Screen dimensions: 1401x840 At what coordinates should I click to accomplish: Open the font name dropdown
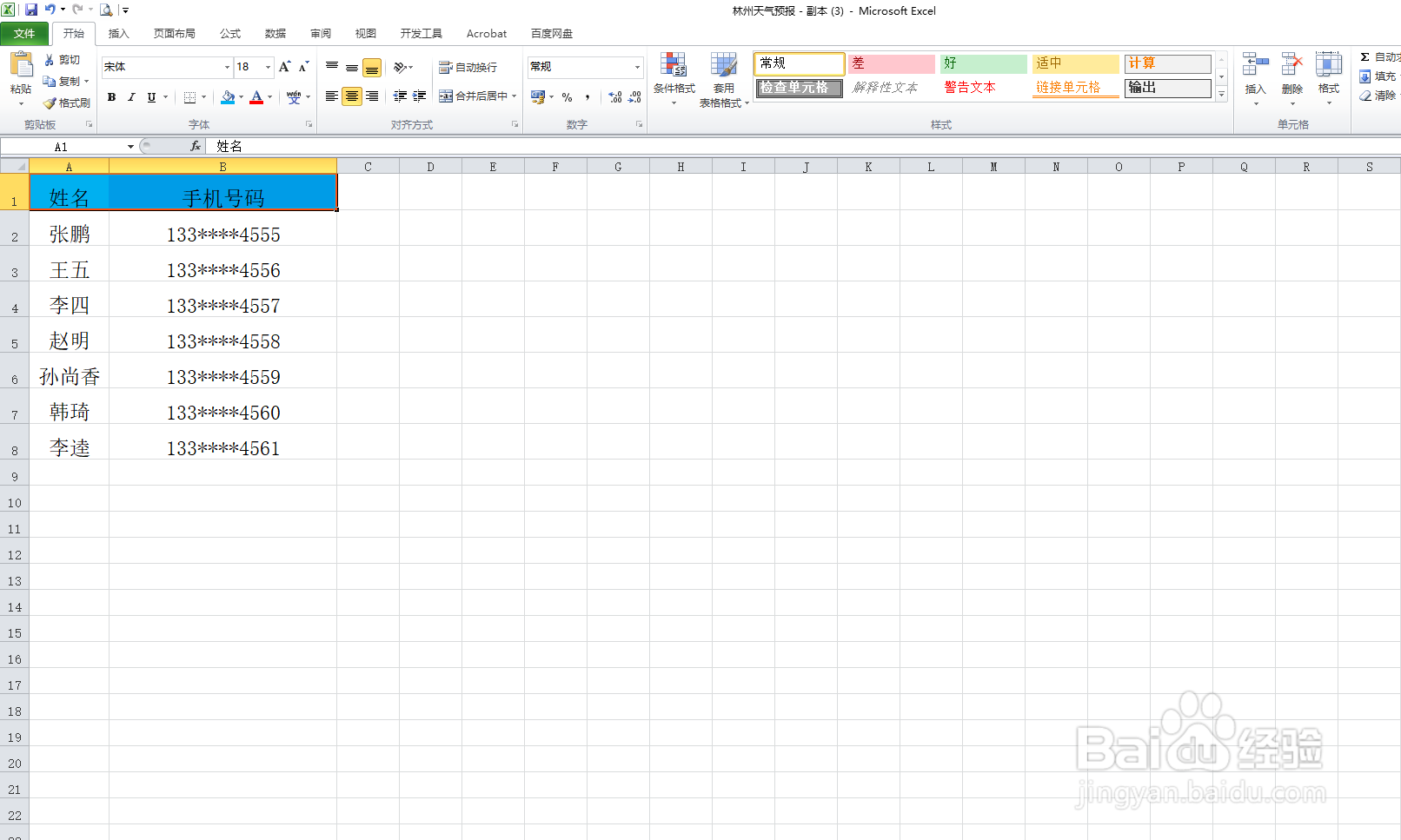tap(227, 67)
